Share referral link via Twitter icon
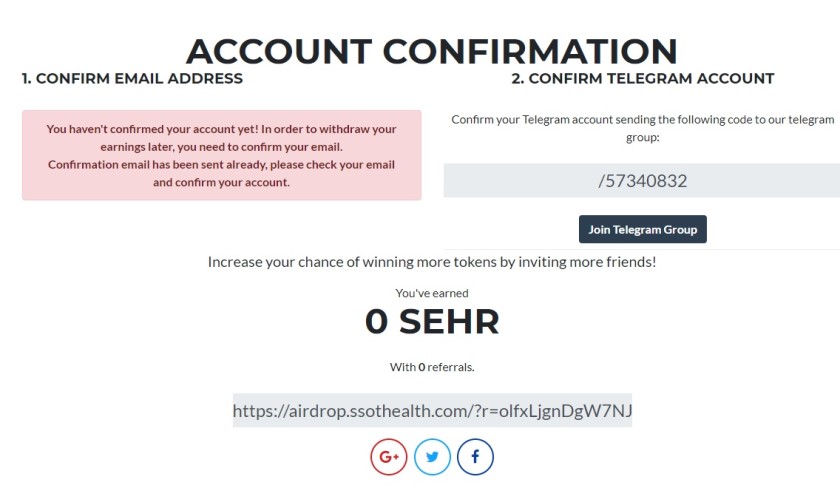The image size is (840, 488). tap(432, 457)
